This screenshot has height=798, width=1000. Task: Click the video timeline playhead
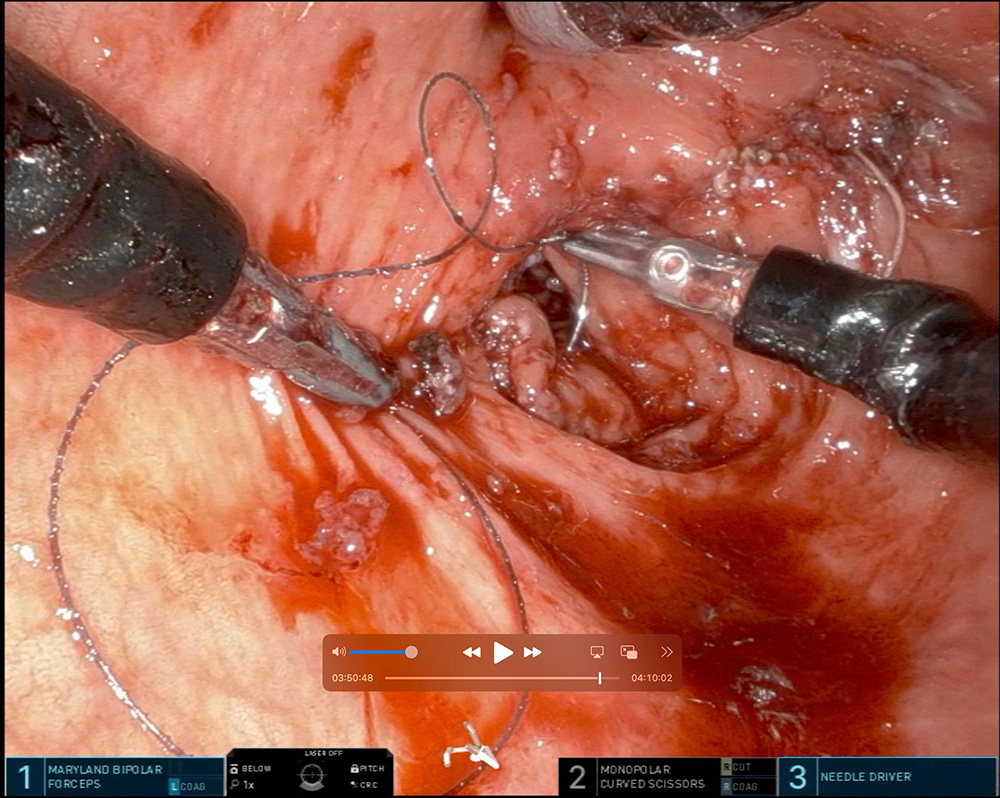600,678
